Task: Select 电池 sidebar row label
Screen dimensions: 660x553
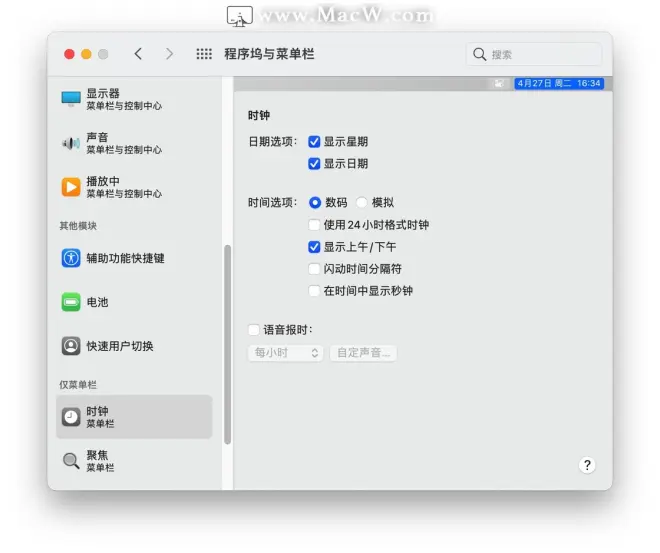Action: [97, 302]
